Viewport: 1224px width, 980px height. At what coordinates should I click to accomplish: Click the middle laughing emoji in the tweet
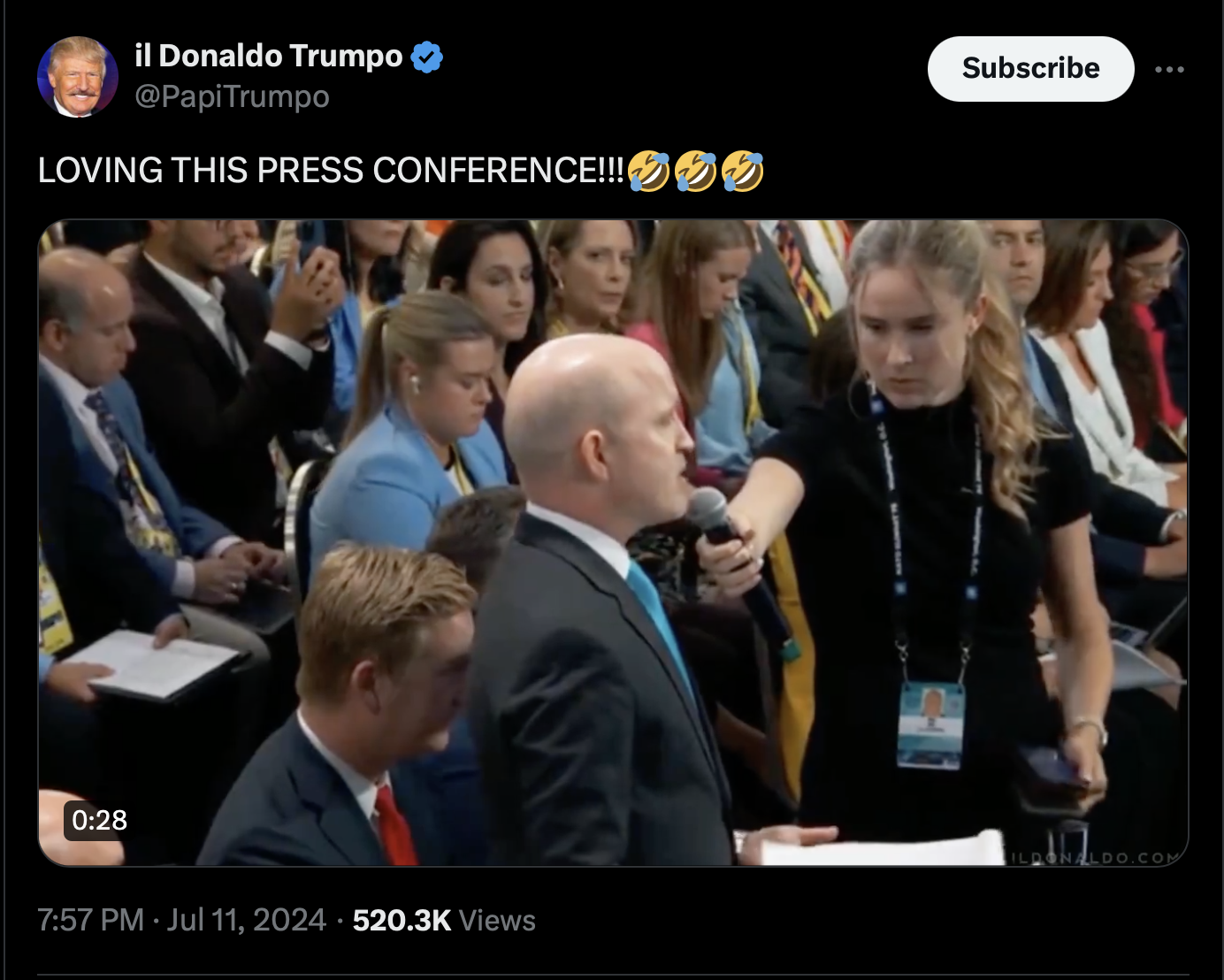click(695, 171)
